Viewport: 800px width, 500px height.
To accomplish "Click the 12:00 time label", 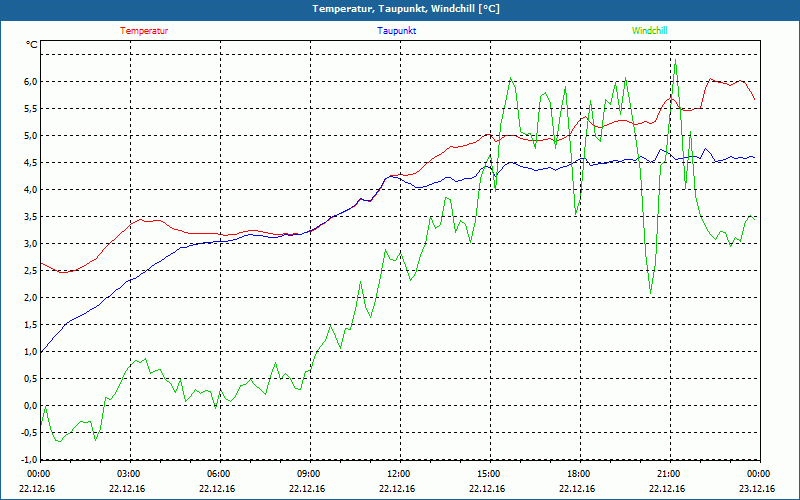I will coord(397,474).
